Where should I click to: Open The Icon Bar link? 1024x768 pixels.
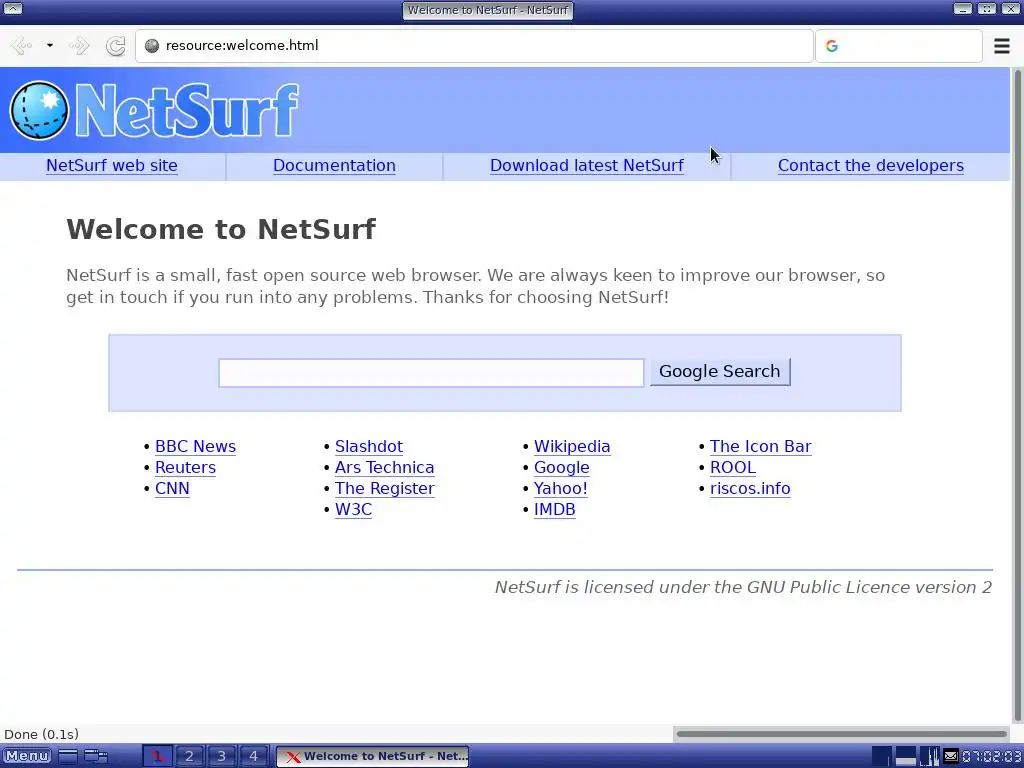point(761,447)
